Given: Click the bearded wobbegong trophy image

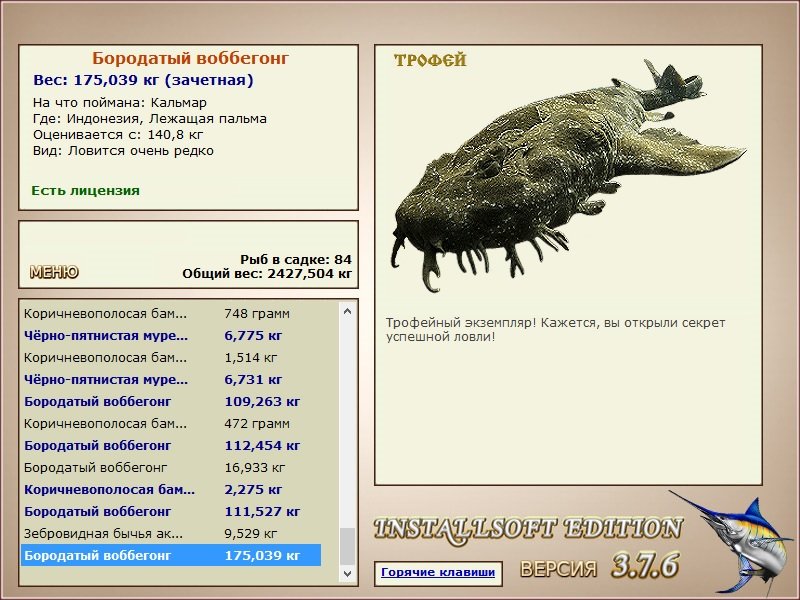Looking at the screenshot, I should coord(567,175).
